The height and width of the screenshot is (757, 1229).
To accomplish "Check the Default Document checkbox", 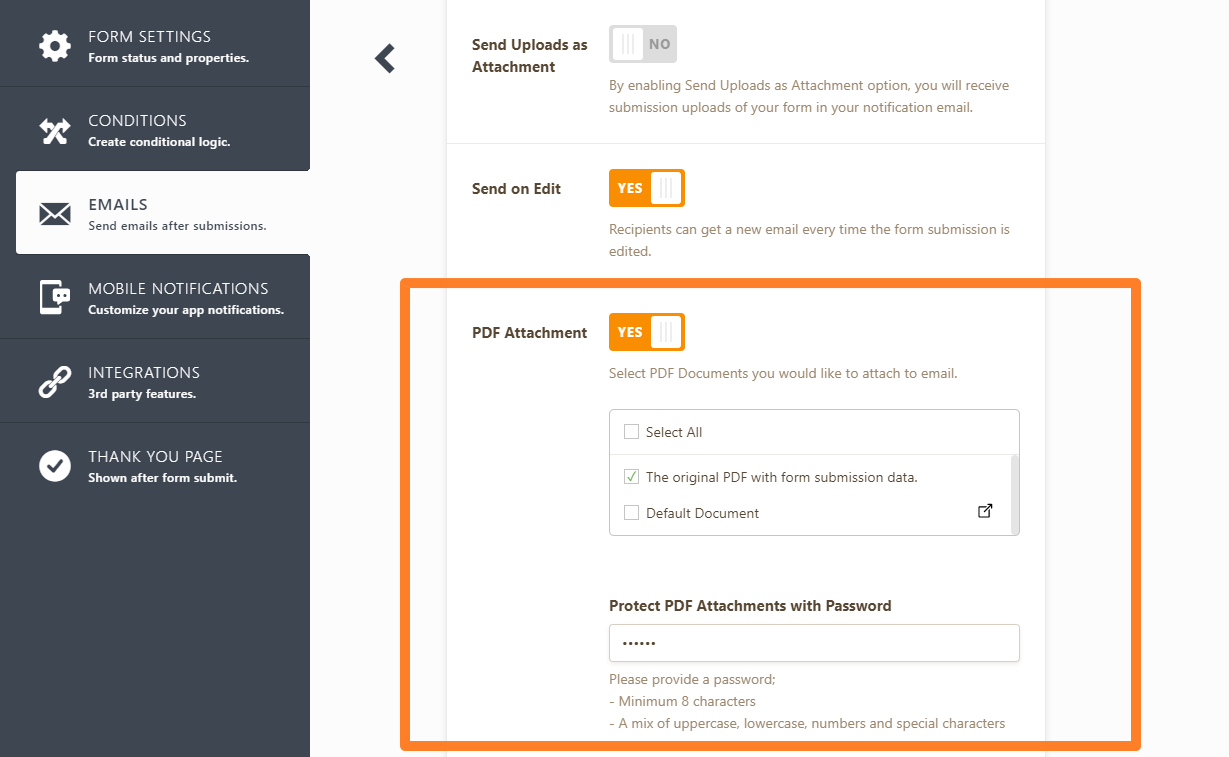I will (631, 513).
